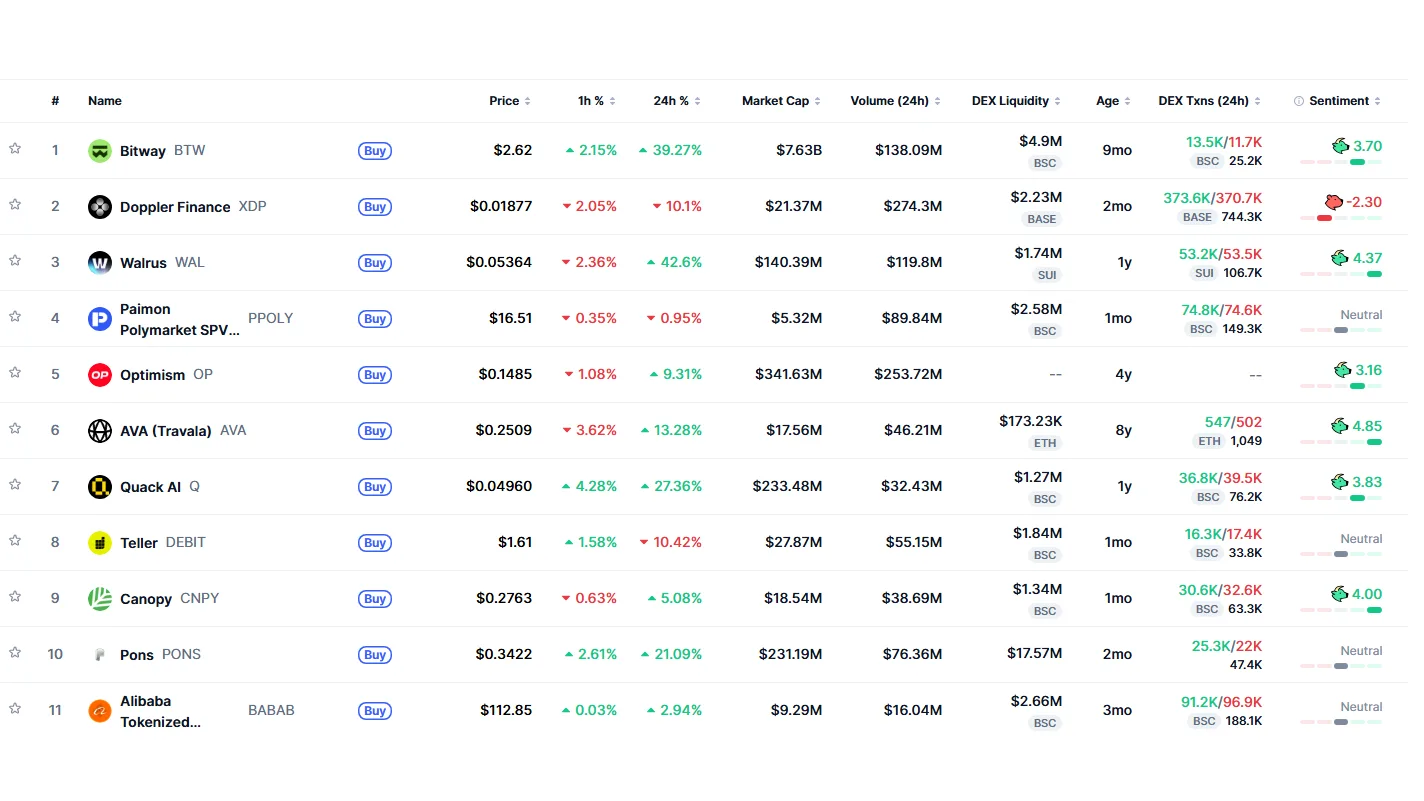Click Buy button for Bitway
This screenshot has width=1424, height=801.
coord(375,151)
